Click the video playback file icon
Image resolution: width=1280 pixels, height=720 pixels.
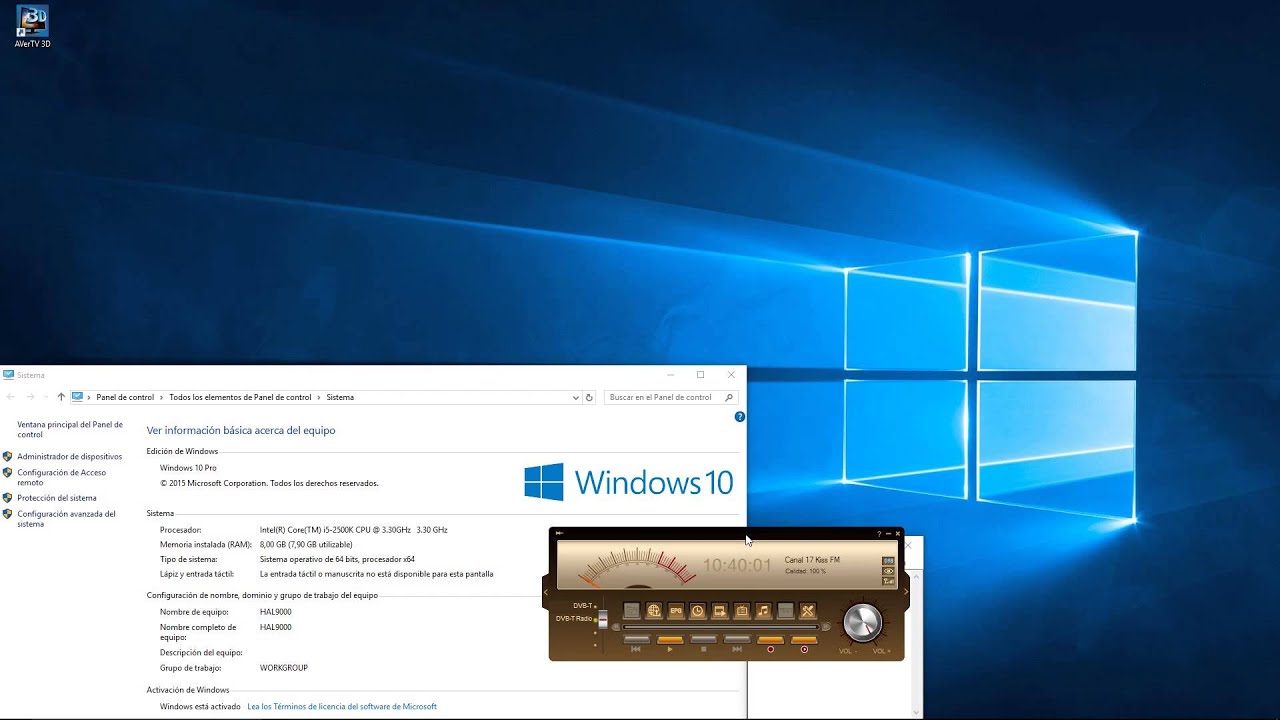click(720, 610)
